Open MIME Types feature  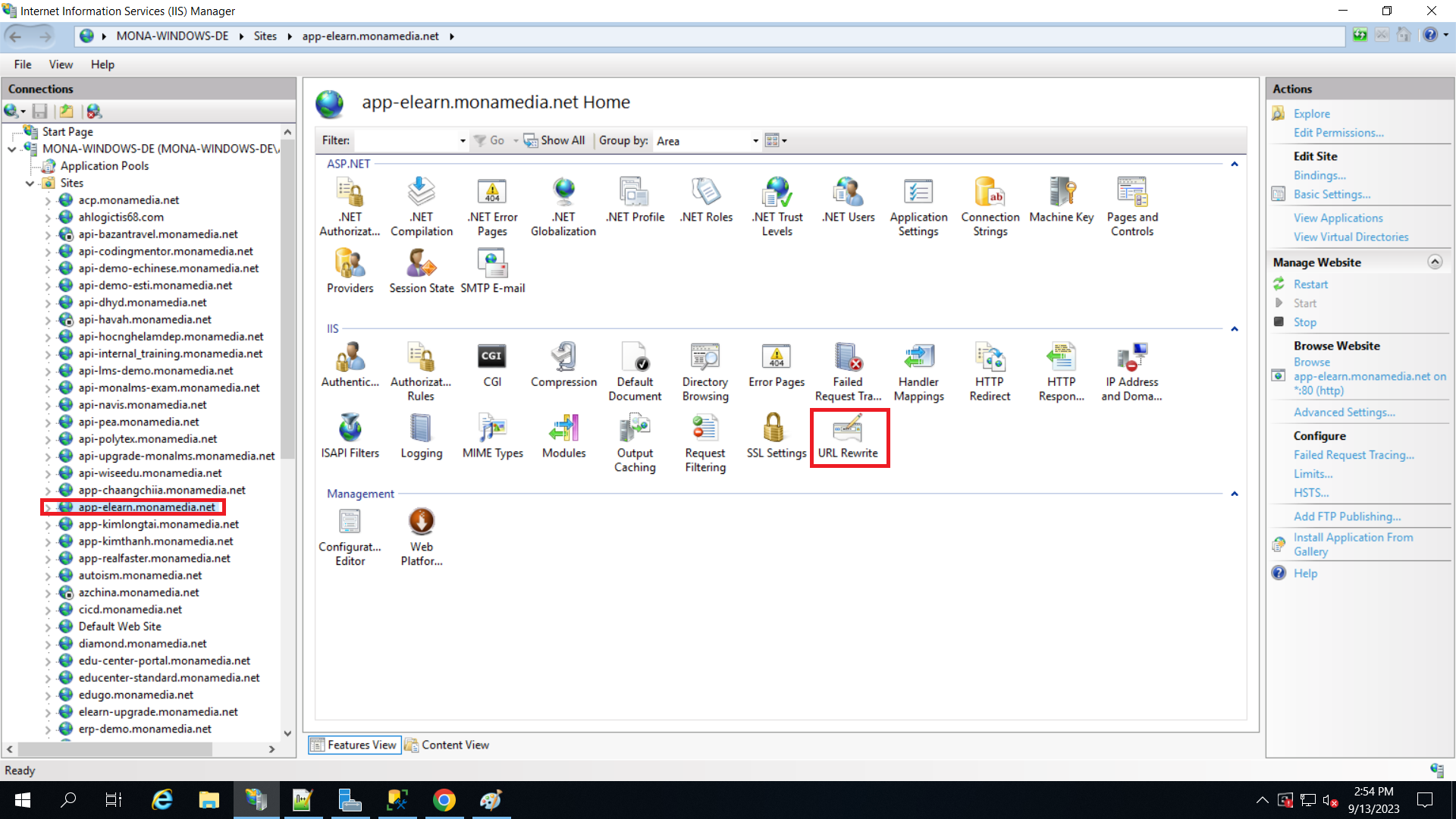pyautogui.click(x=492, y=437)
